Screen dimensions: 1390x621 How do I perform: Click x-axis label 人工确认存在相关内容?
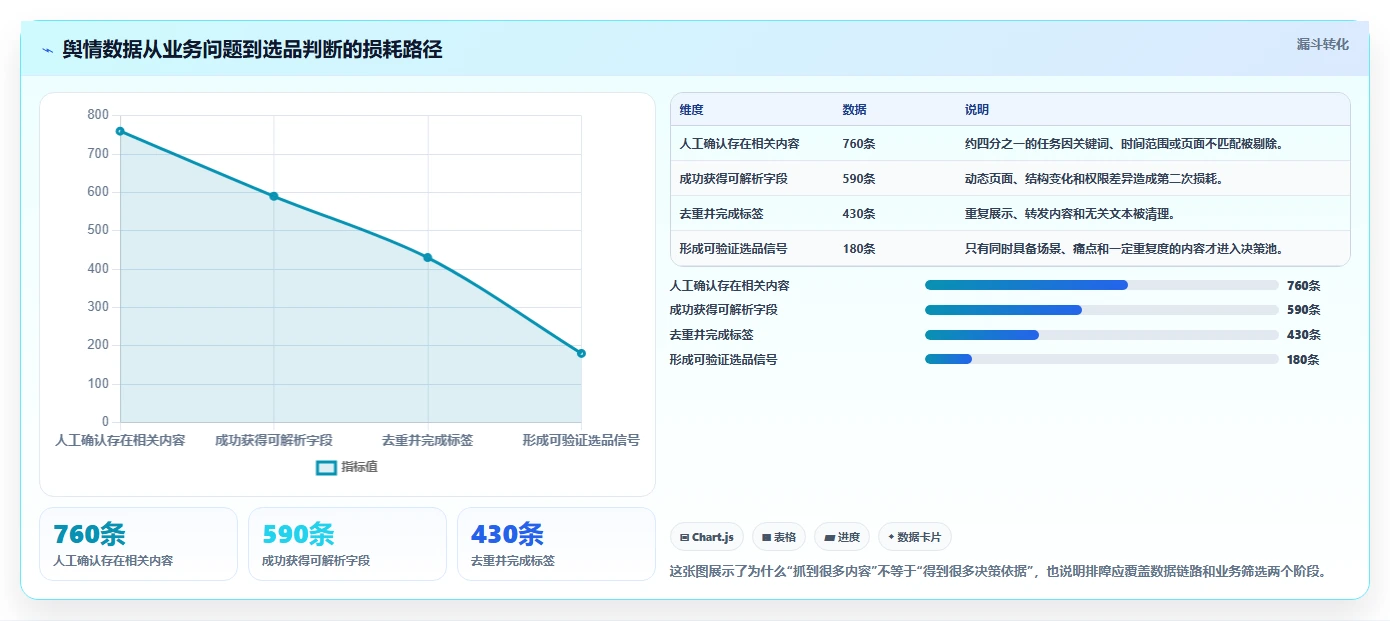coord(120,440)
